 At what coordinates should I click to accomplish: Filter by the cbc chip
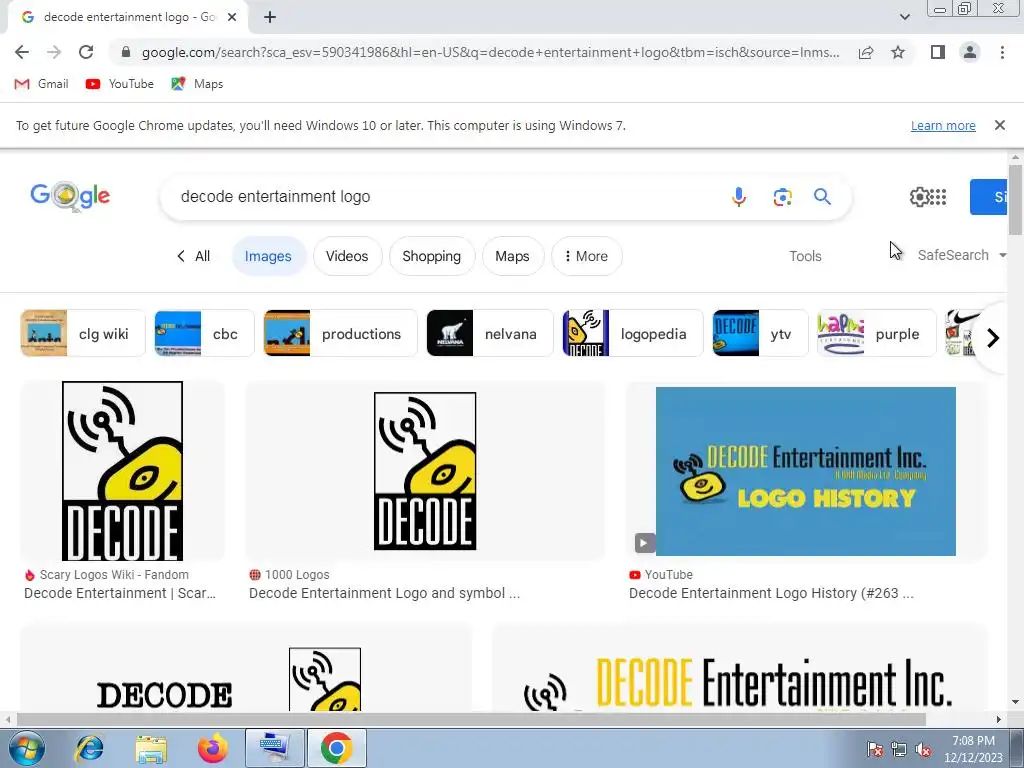(204, 334)
